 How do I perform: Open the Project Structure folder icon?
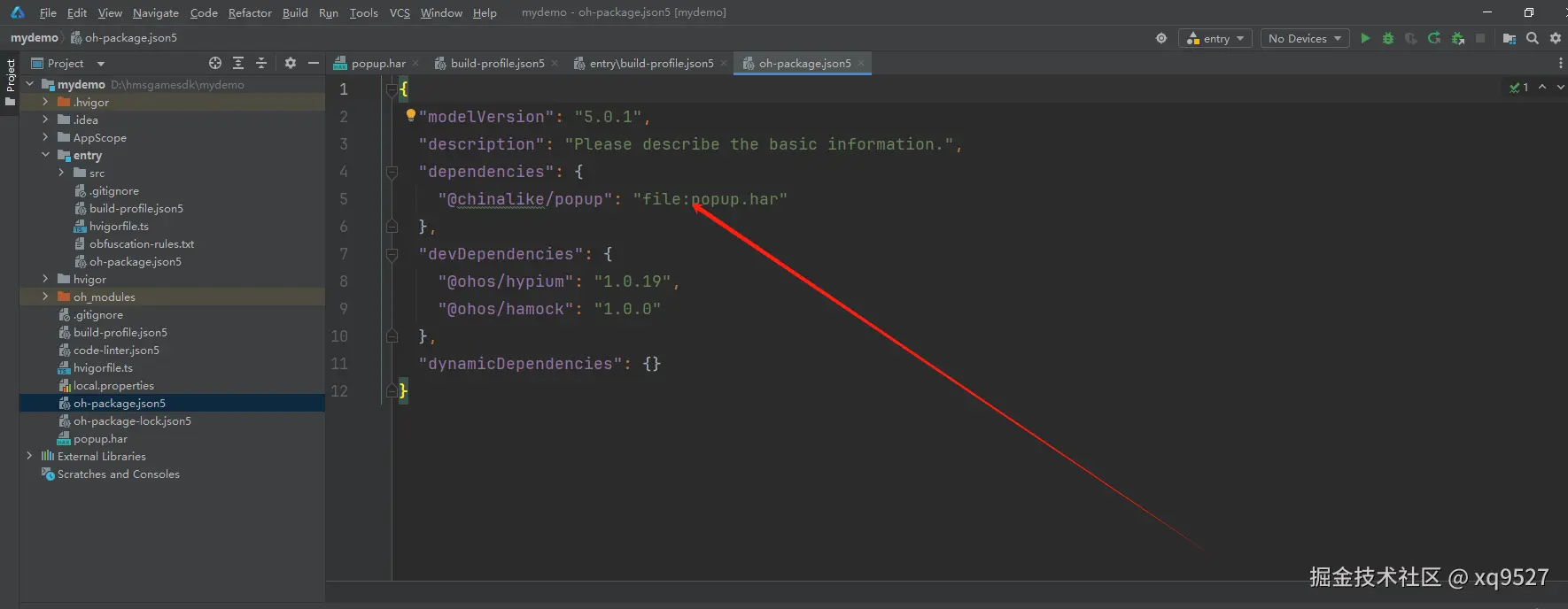pos(1510,38)
